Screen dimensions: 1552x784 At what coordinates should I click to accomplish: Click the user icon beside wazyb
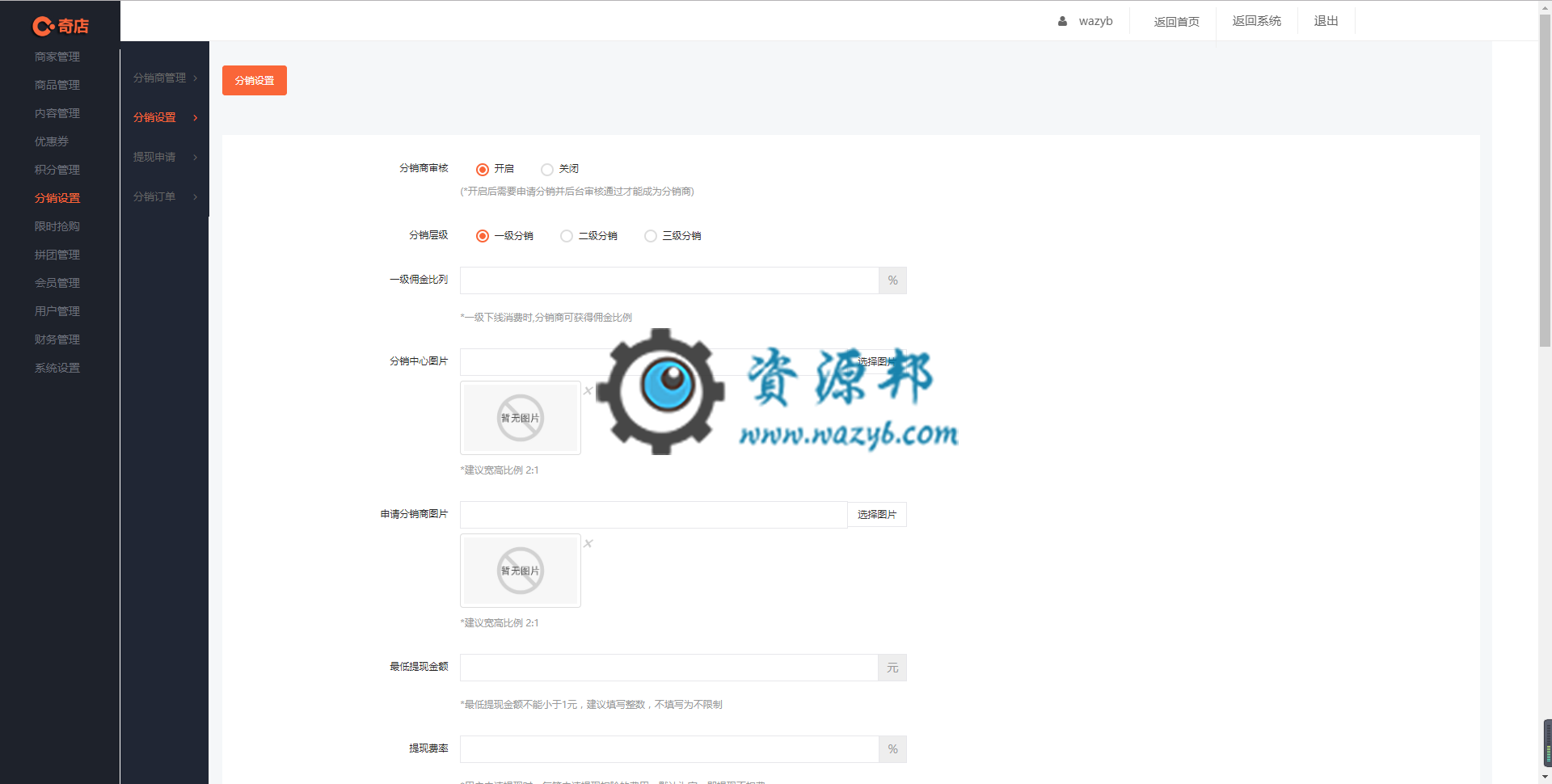[x=1062, y=21]
